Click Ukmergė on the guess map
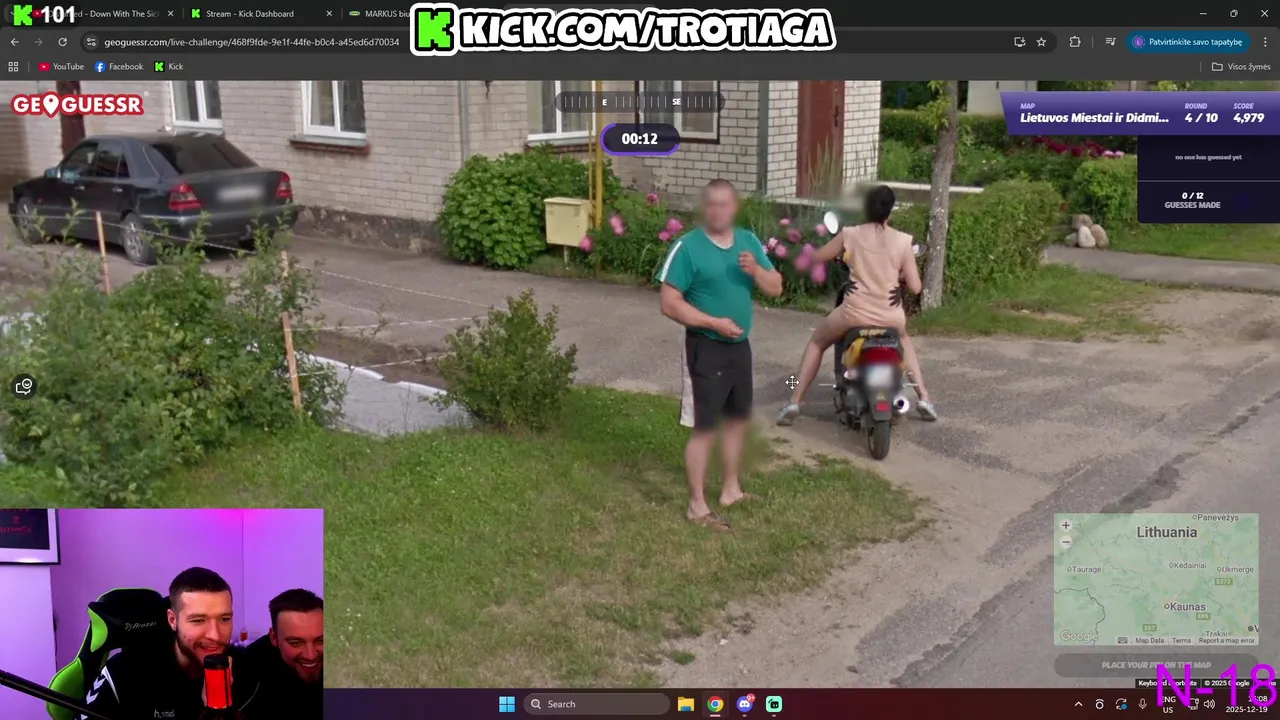Screen dimensions: 1280x720 [x=1236, y=569]
